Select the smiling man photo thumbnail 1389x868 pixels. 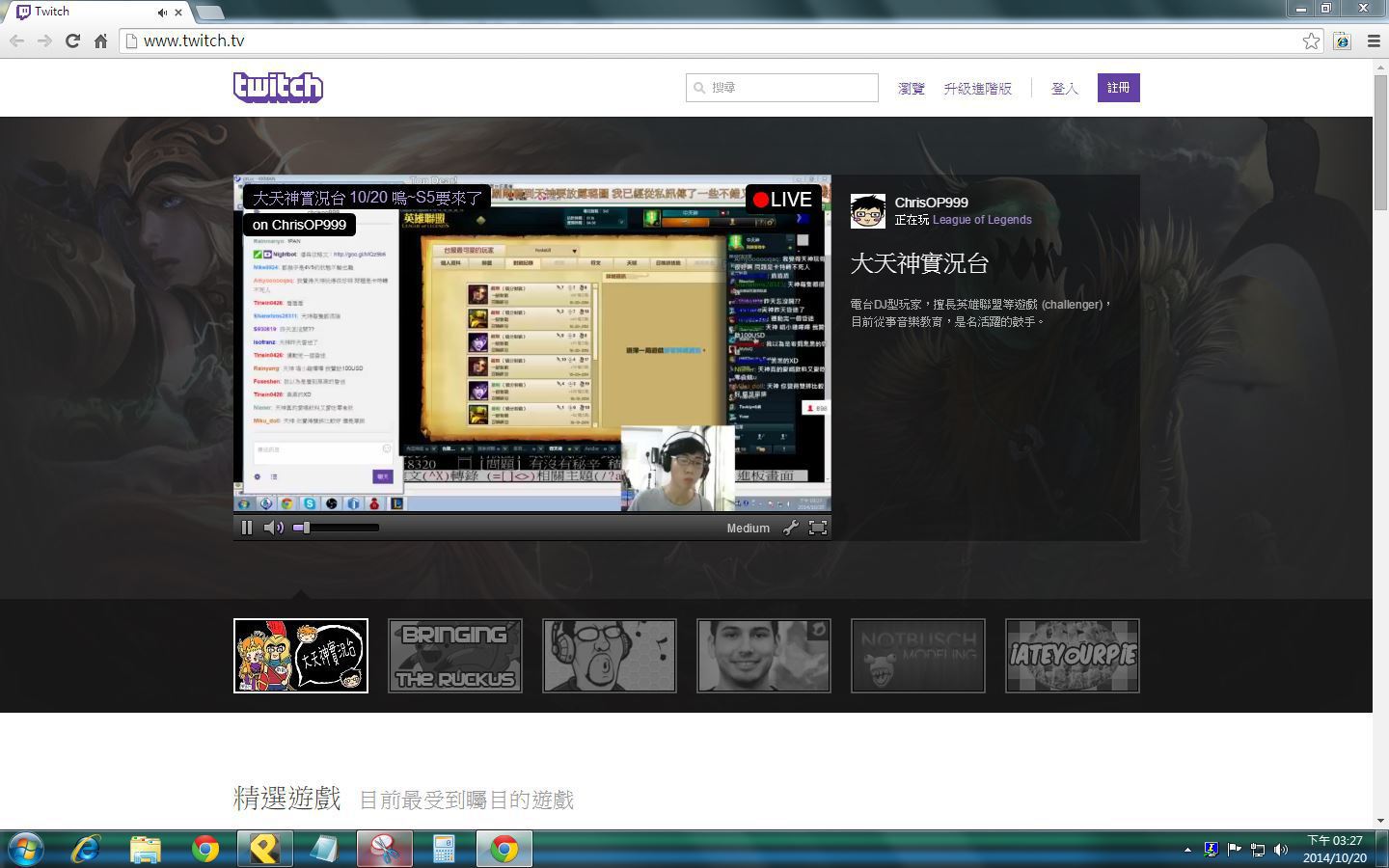(x=764, y=656)
